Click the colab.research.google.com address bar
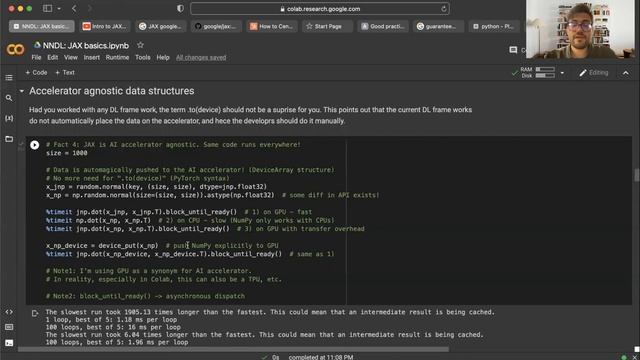Screen dimensions: 640x360 pyautogui.click(x=320, y=9)
